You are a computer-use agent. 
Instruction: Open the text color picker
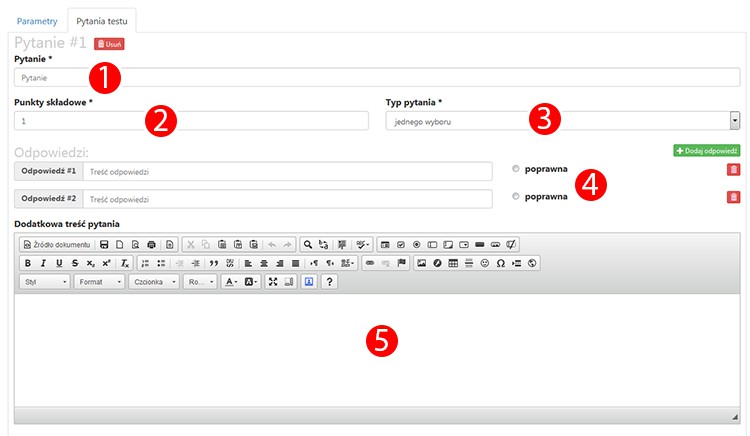pos(230,282)
